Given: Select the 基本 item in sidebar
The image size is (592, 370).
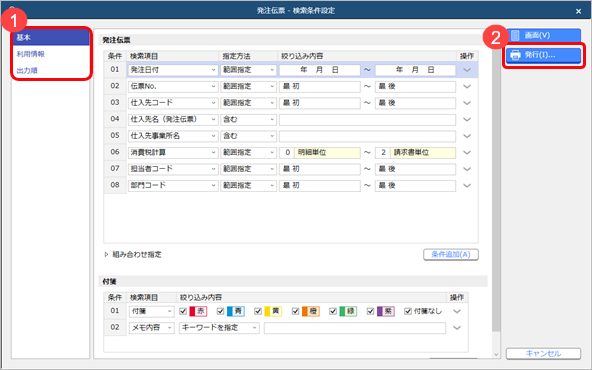Looking at the screenshot, I should (x=51, y=37).
